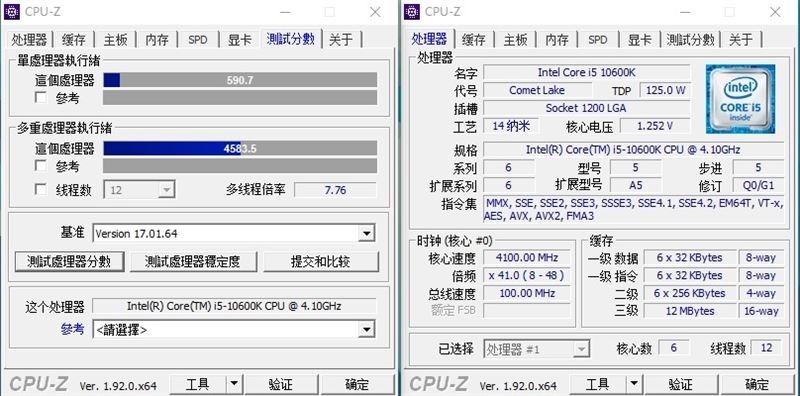Click 总线速度 value 100.00 MHz

527,293
